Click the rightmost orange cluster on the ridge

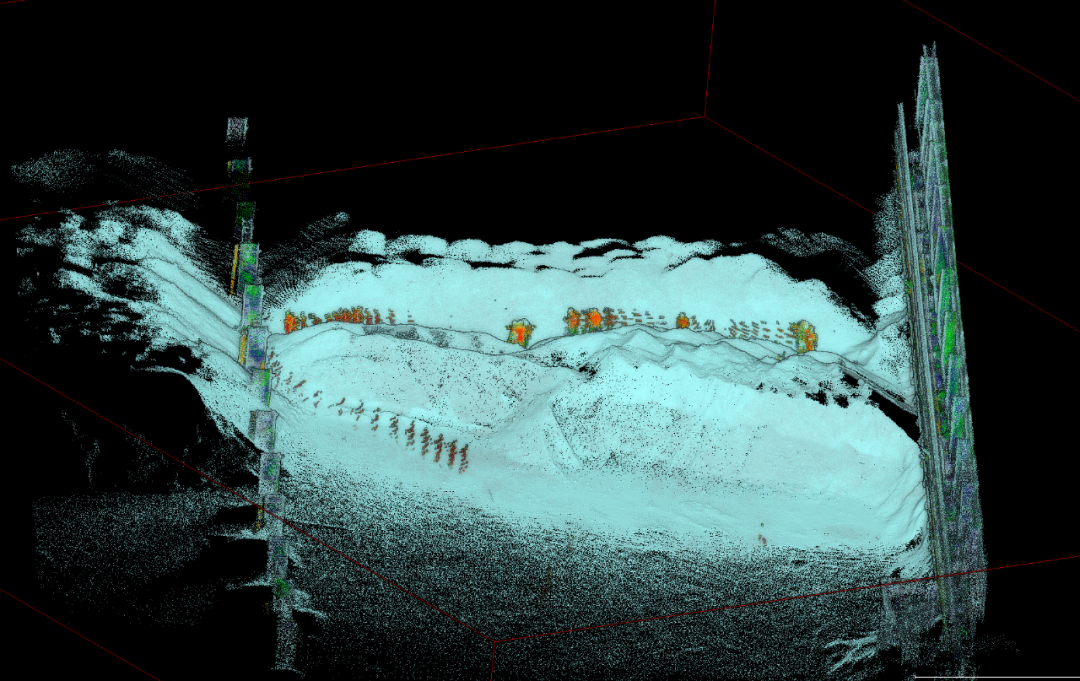[803, 335]
